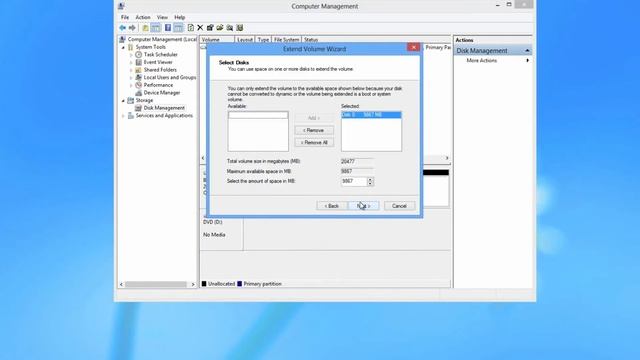640x360 pixels.
Task: Click the Up One Level folder icon
Action: (x=145, y=28)
